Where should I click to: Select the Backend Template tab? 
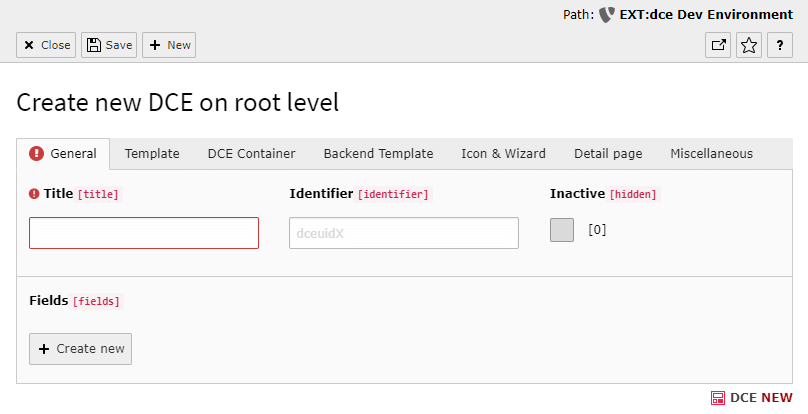pyautogui.click(x=378, y=154)
